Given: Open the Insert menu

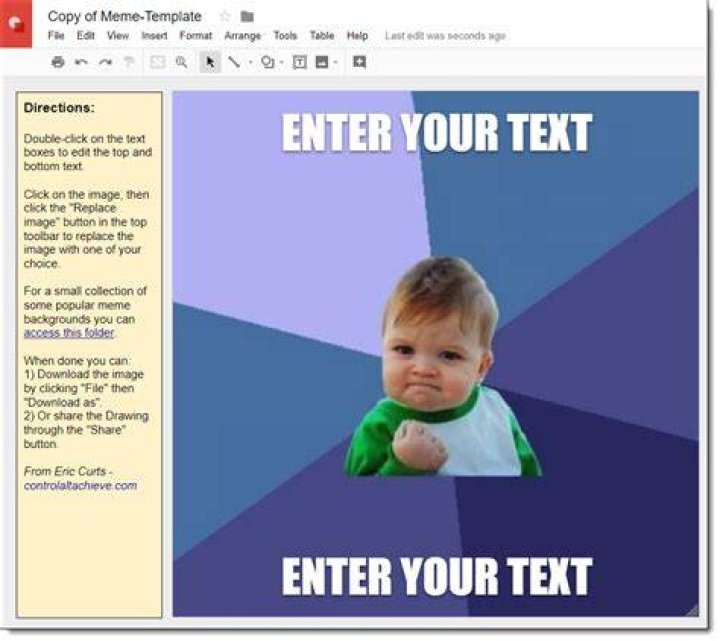Looking at the screenshot, I should click(x=154, y=36).
